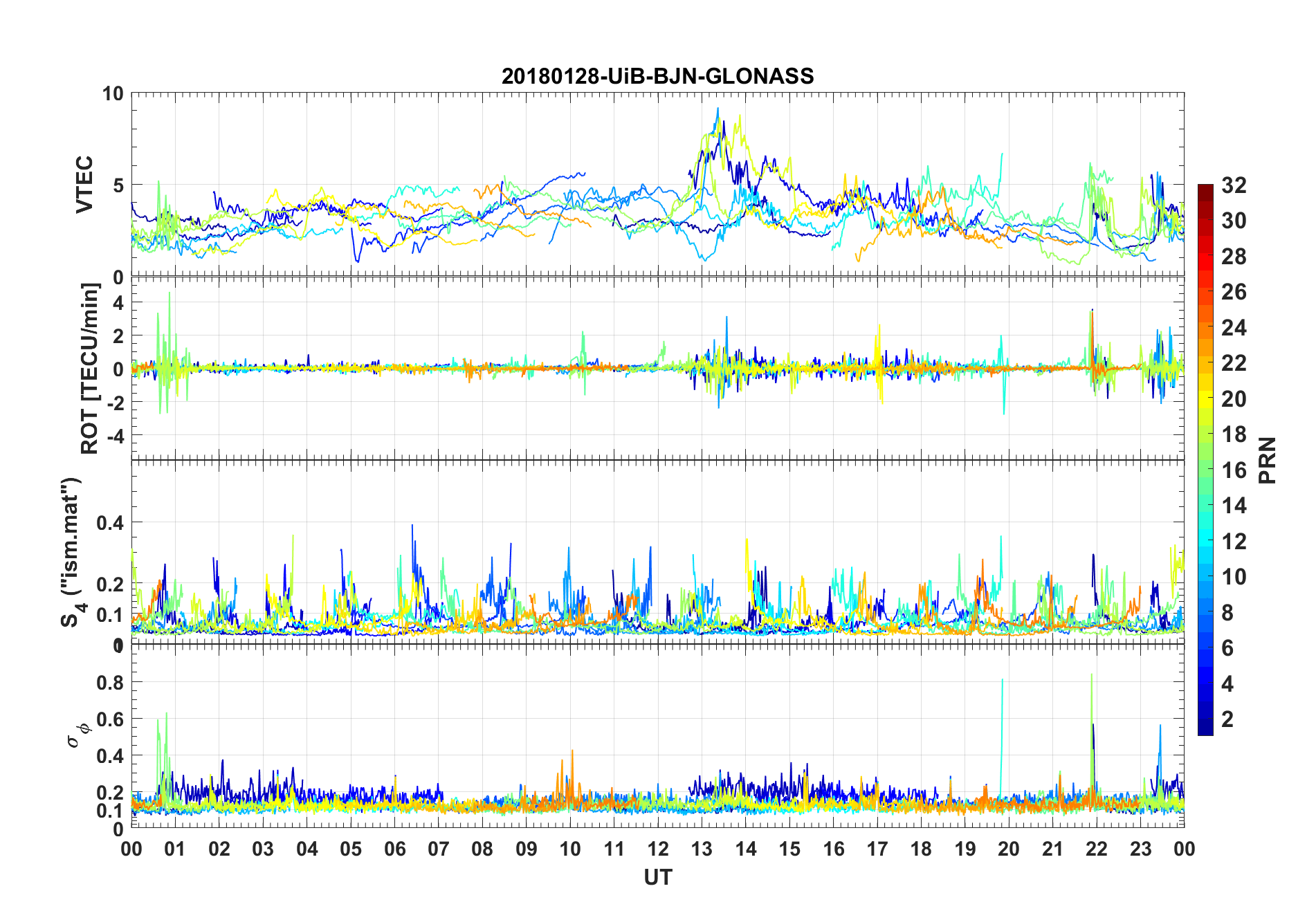Click the UT x-axis label
Viewport: 1316px width, 920px height.
pos(657,877)
